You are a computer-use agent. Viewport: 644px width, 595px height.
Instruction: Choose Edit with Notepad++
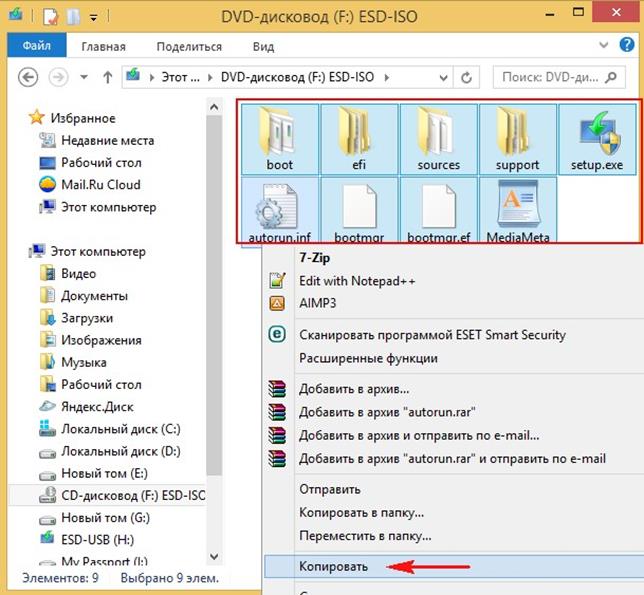tap(453, 281)
